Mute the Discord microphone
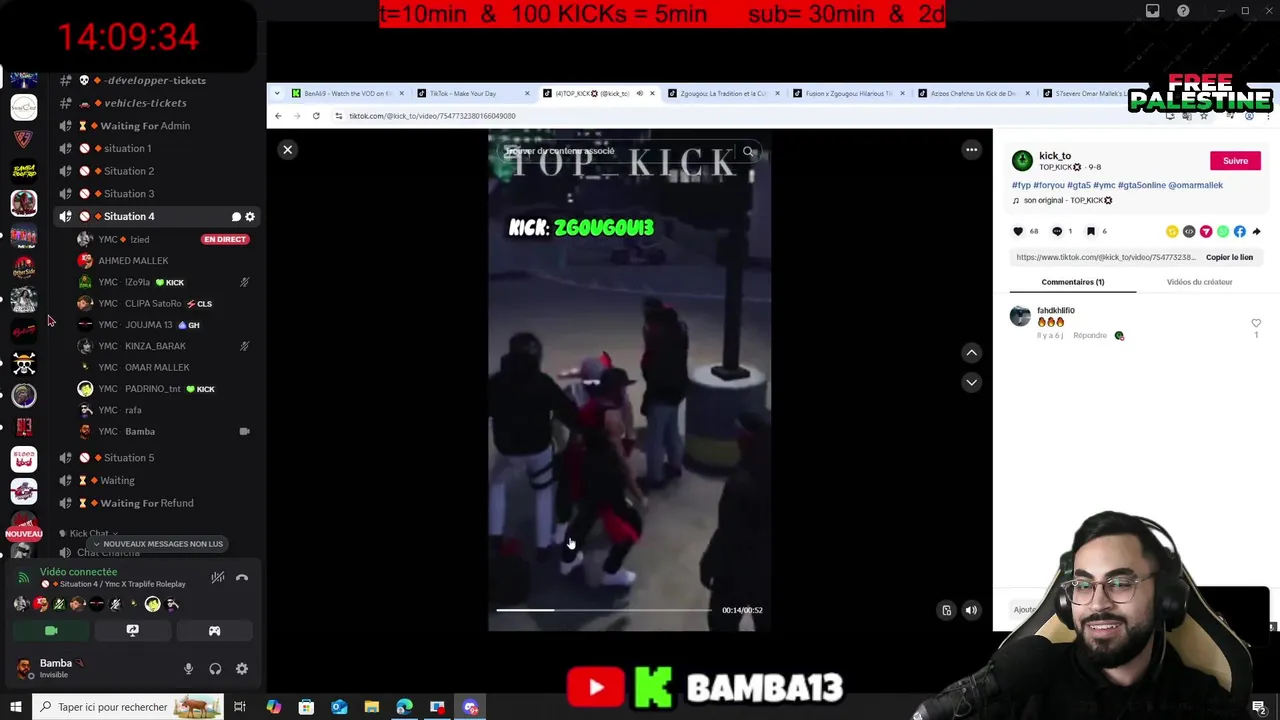The width and height of the screenshot is (1280, 720). (188, 669)
